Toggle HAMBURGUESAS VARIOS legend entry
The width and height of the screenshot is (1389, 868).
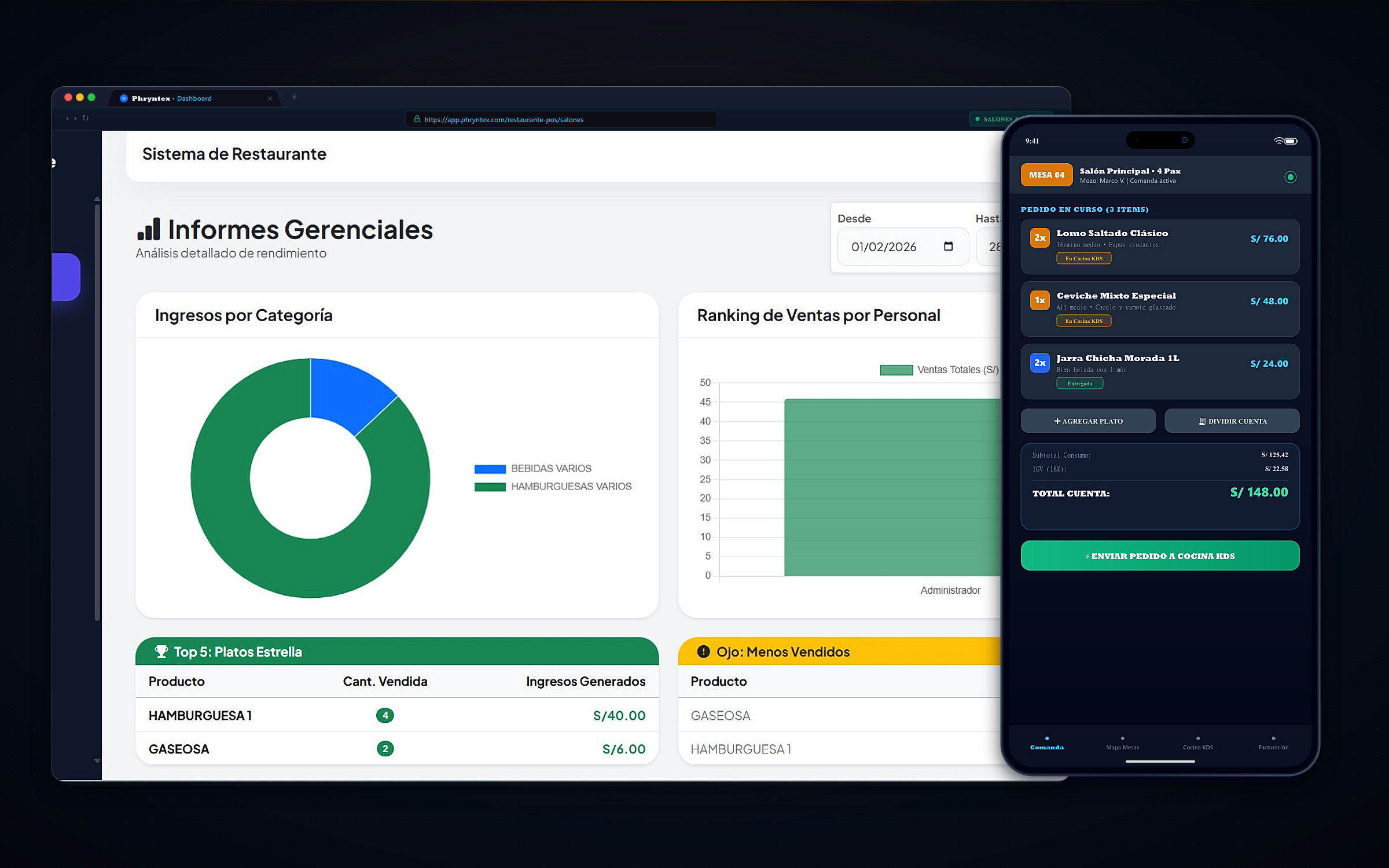(x=553, y=487)
